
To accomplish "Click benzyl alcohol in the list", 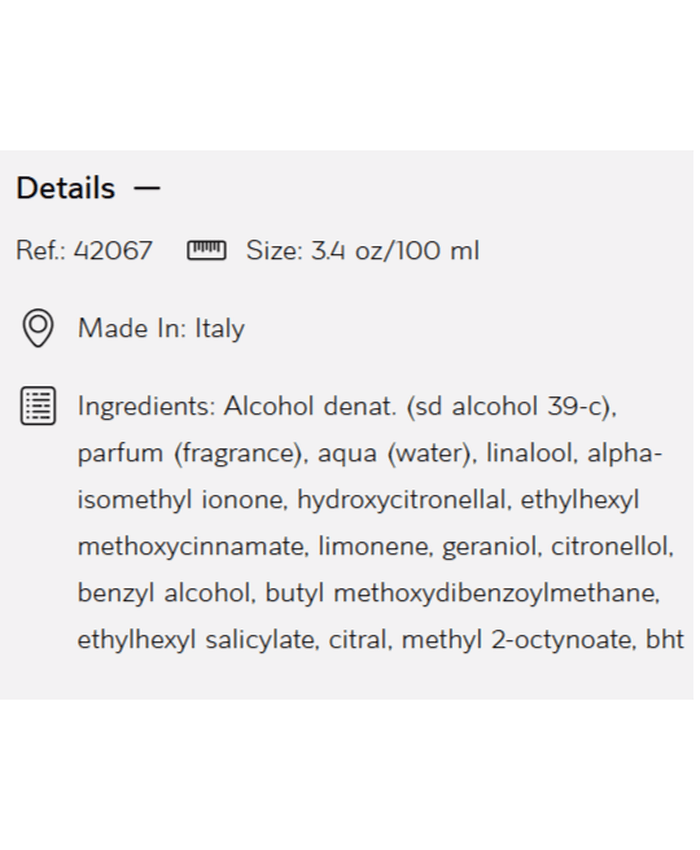I will (x=165, y=593).
